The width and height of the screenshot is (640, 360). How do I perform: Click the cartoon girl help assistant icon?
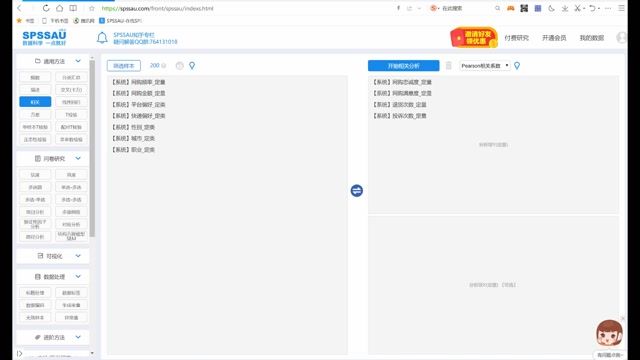pyautogui.click(x=609, y=333)
